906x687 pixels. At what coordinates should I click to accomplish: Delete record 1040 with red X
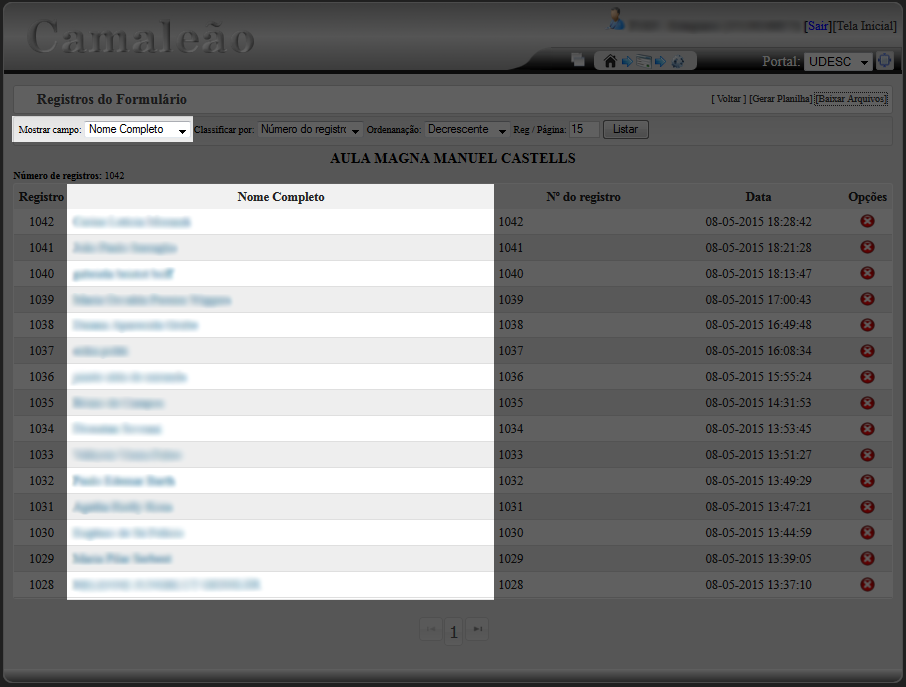coord(867,273)
